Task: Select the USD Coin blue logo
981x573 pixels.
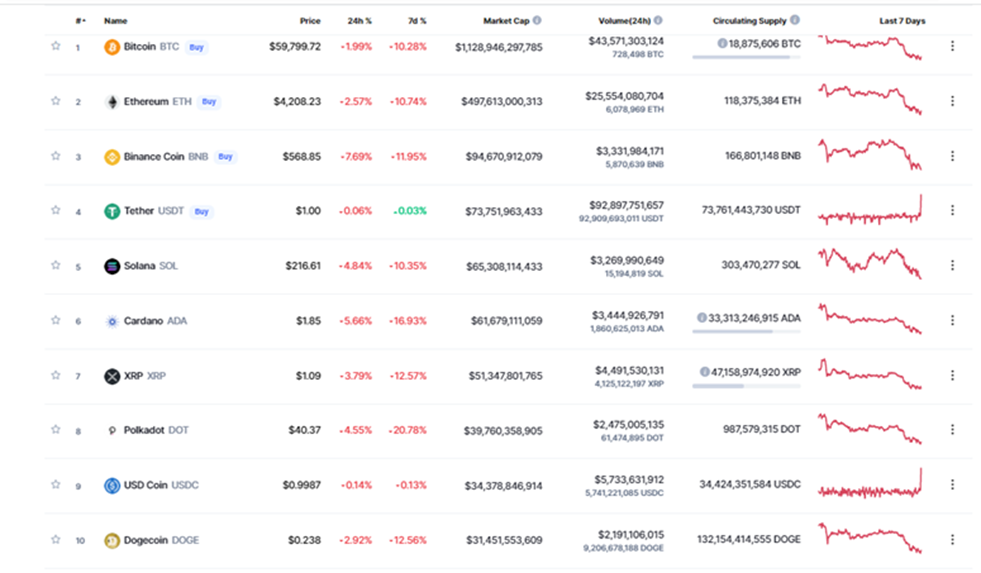Action: pyautogui.click(x=112, y=486)
